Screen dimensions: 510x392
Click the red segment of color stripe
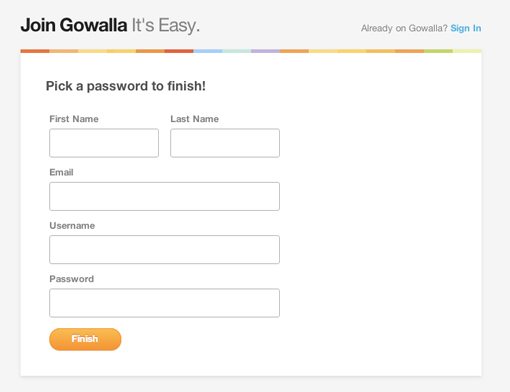(x=179, y=51)
